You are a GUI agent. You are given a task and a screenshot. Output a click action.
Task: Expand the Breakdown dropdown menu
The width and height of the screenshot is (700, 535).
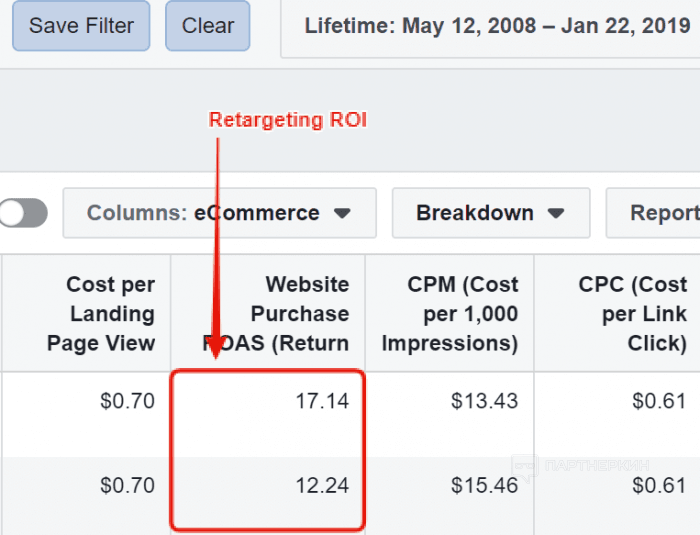pyautogui.click(x=490, y=213)
